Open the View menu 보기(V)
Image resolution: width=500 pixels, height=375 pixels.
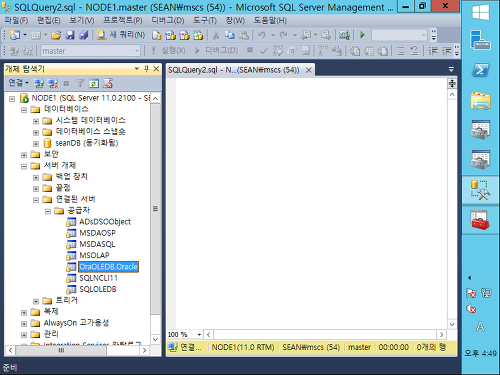pyautogui.click(x=82, y=21)
